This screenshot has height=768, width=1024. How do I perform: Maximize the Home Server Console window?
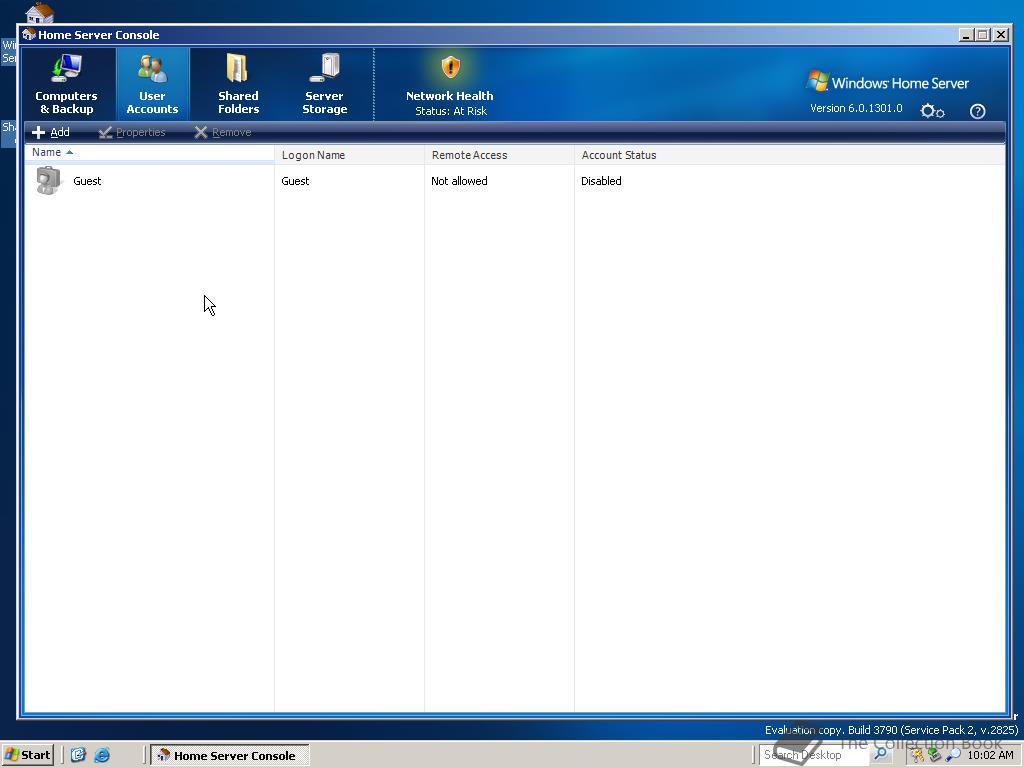[982, 35]
